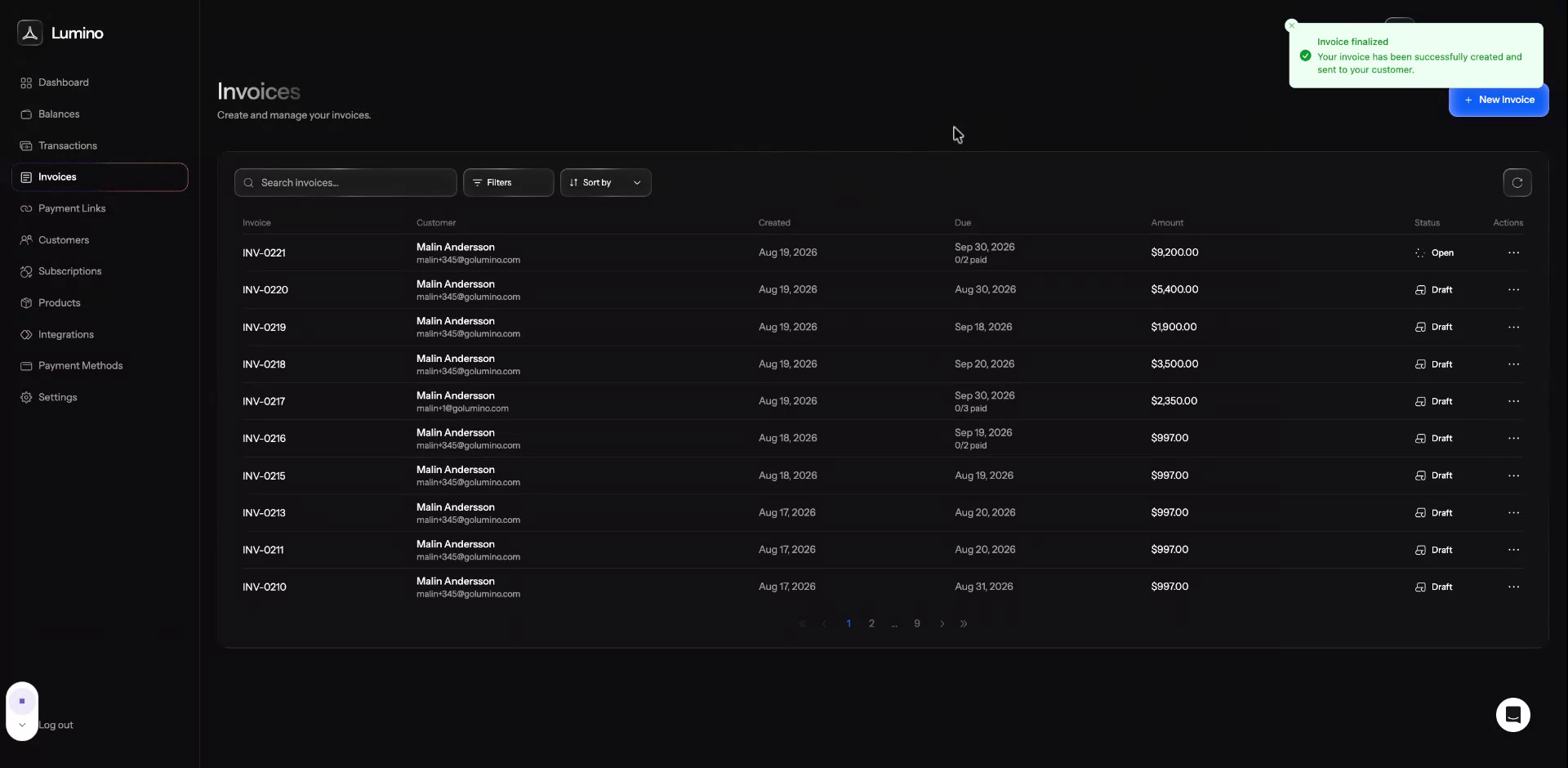Open invoice INV-0221

point(264,253)
